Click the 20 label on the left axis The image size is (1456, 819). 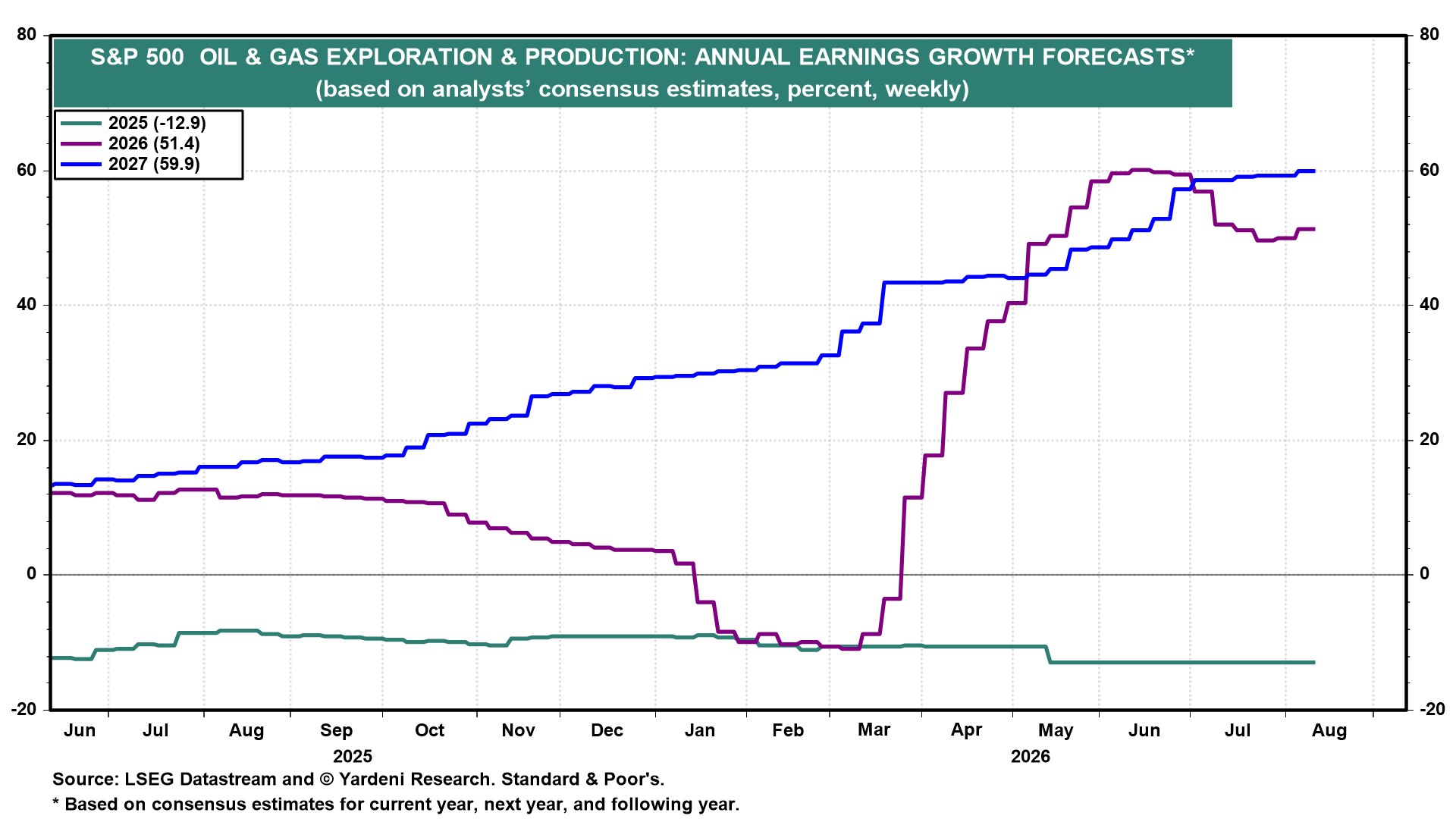tap(27, 440)
